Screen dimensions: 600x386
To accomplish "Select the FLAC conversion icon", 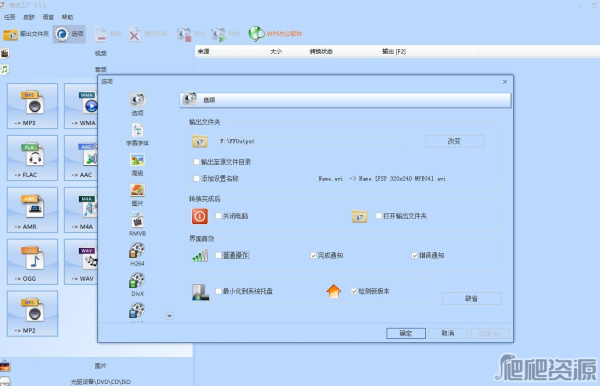I will 33,158.
